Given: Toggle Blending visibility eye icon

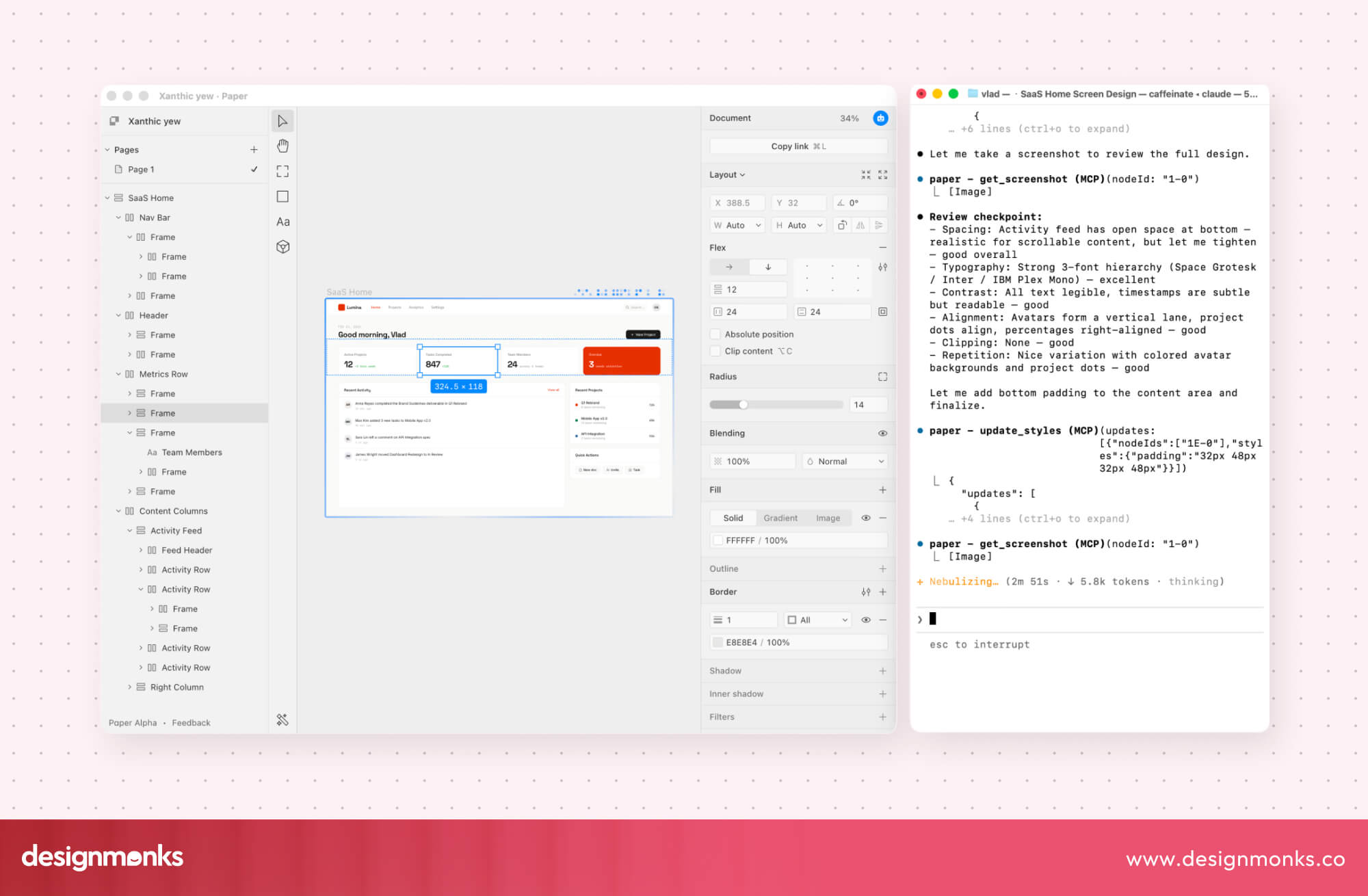Looking at the screenshot, I should point(882,434).
